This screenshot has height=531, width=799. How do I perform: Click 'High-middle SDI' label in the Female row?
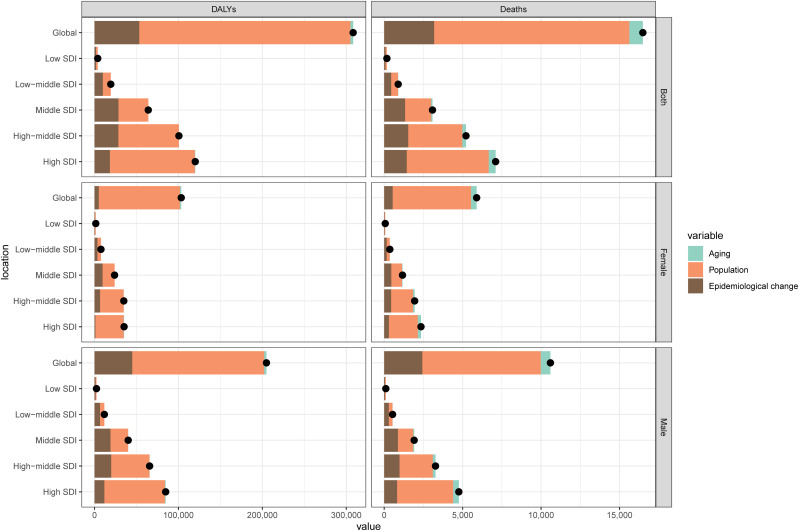pos(45,301)
